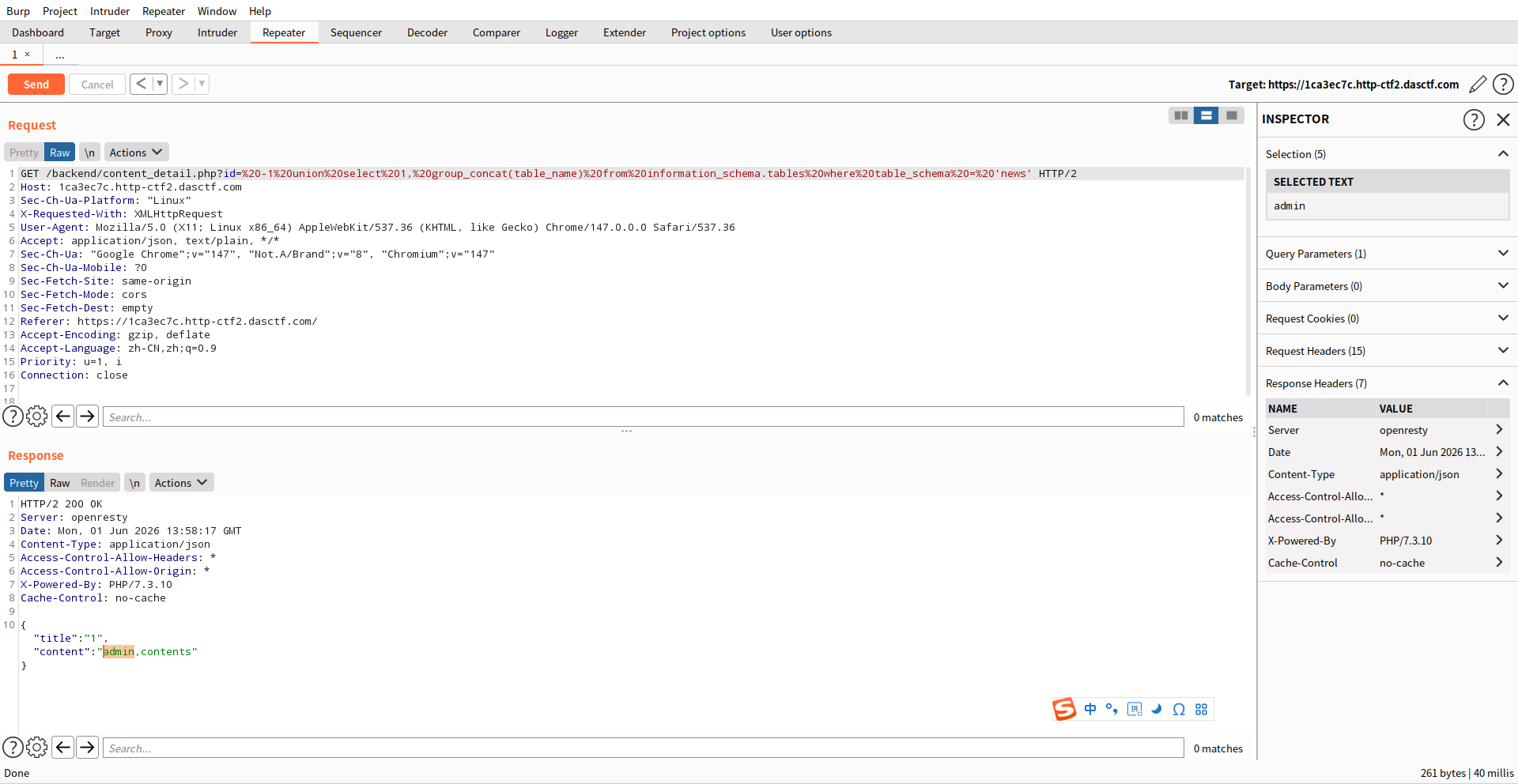1518x784 pixels.
Task: Open Project options tab
Action: (708, 32)
